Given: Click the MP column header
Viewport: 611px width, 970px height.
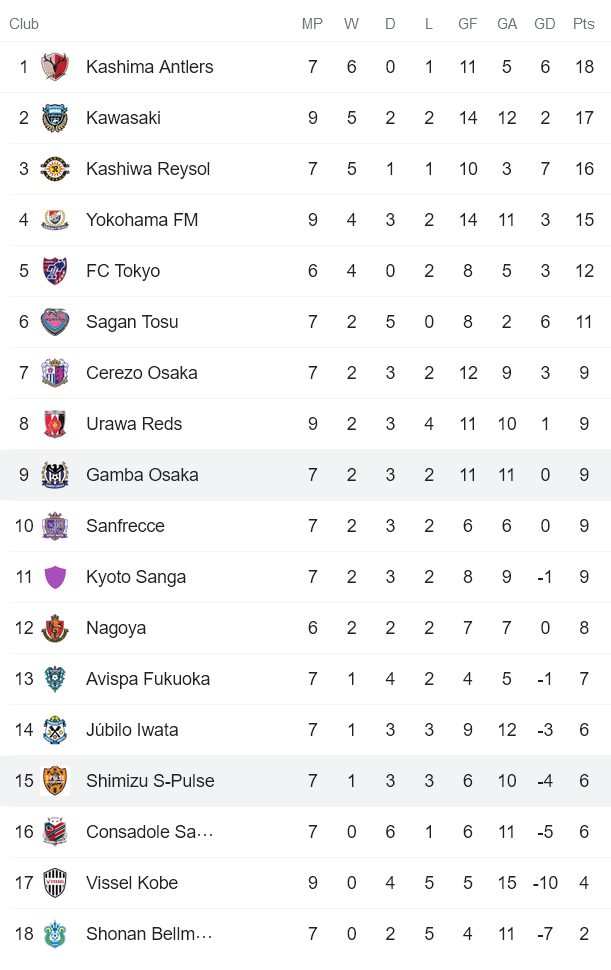Looking at the screenshot, I should pos(312,24).
